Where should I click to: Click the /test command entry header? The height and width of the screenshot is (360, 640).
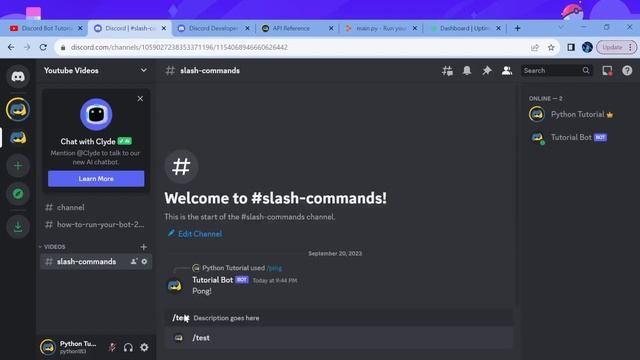coord(339,318)
